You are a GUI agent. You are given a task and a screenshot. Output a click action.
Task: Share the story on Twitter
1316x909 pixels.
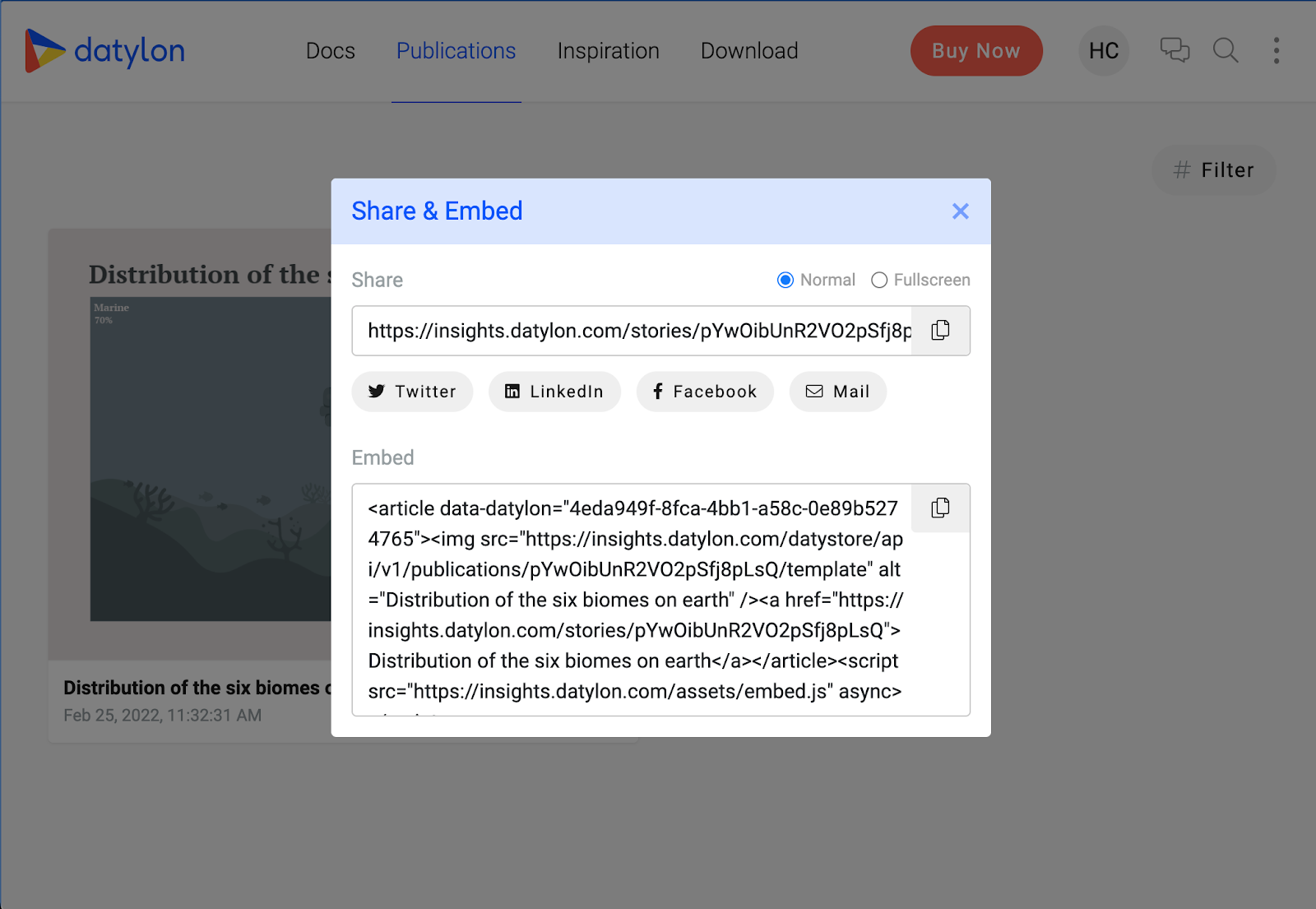(412, 392)
